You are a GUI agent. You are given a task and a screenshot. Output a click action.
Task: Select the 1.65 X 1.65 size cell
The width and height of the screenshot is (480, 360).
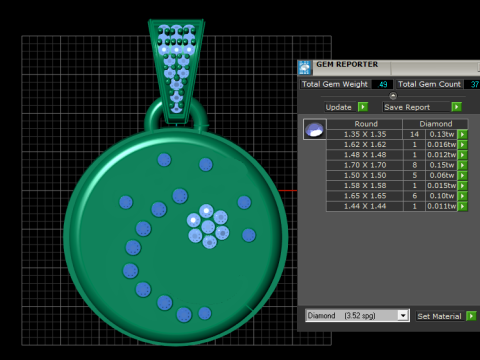(365, 196)
